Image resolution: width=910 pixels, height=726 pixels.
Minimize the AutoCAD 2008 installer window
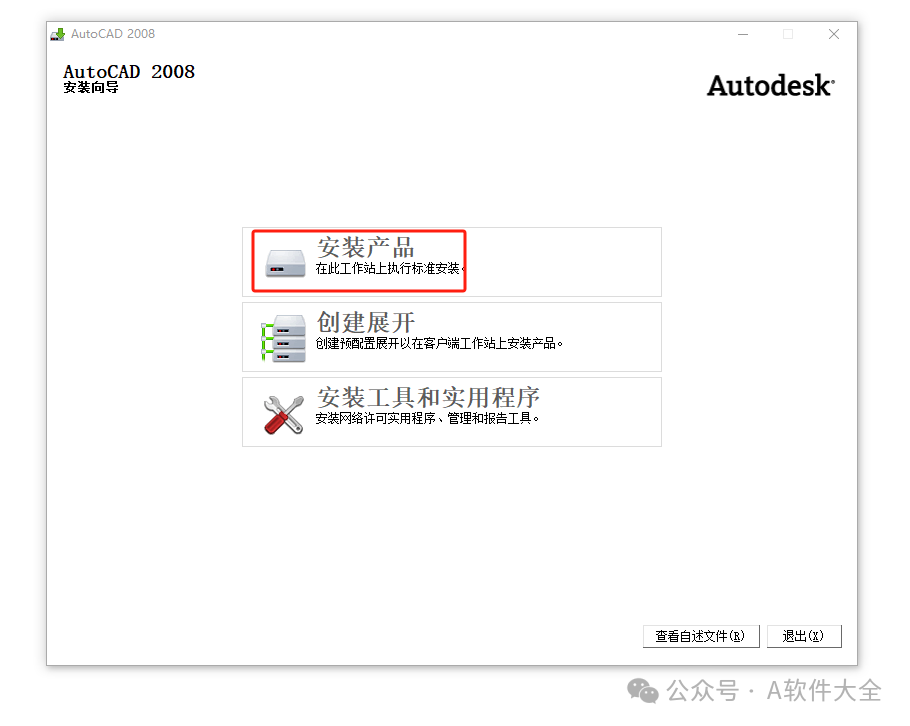tap(743, 34)
